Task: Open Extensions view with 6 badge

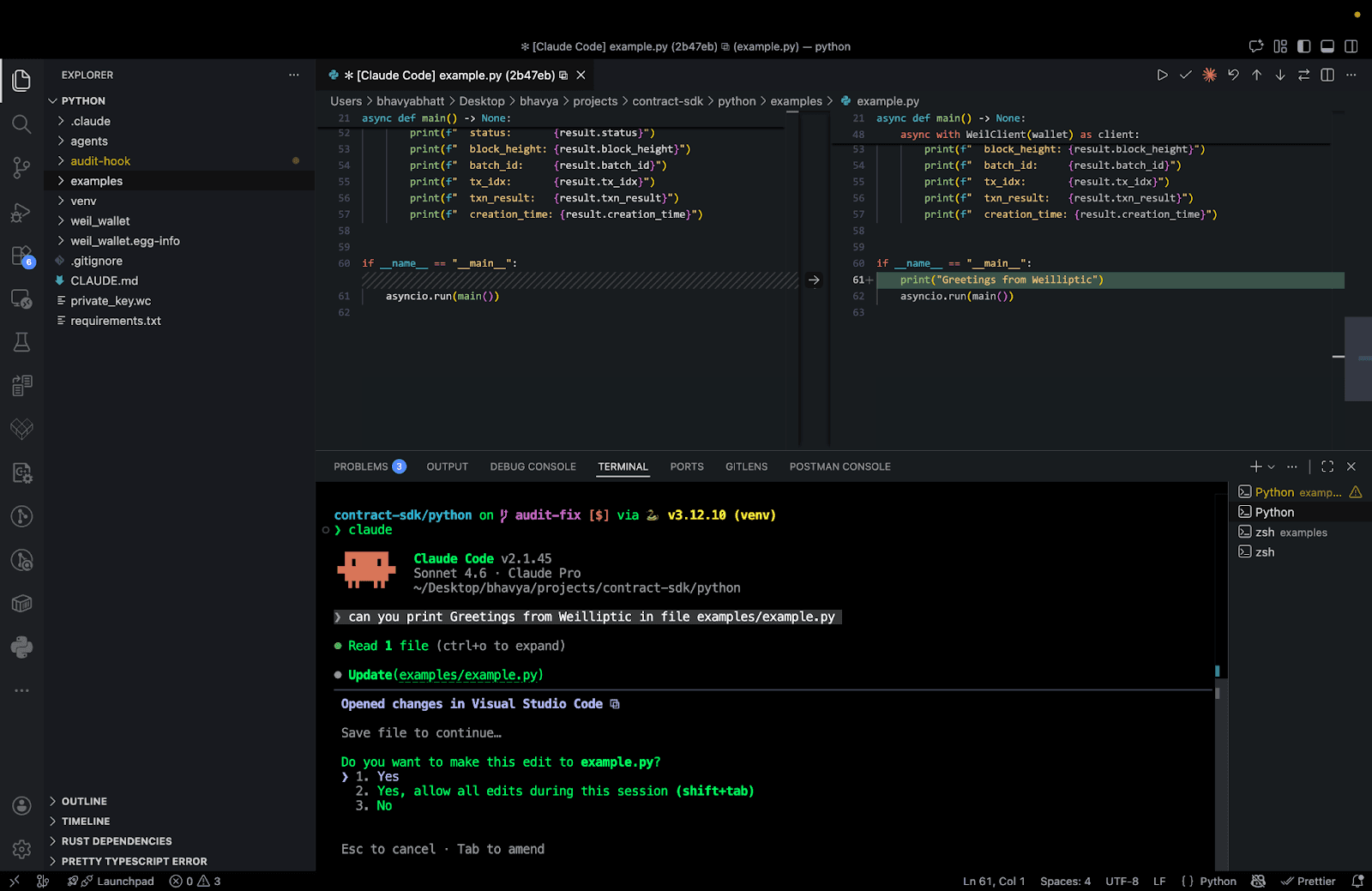Action: [x=21, y=256]
